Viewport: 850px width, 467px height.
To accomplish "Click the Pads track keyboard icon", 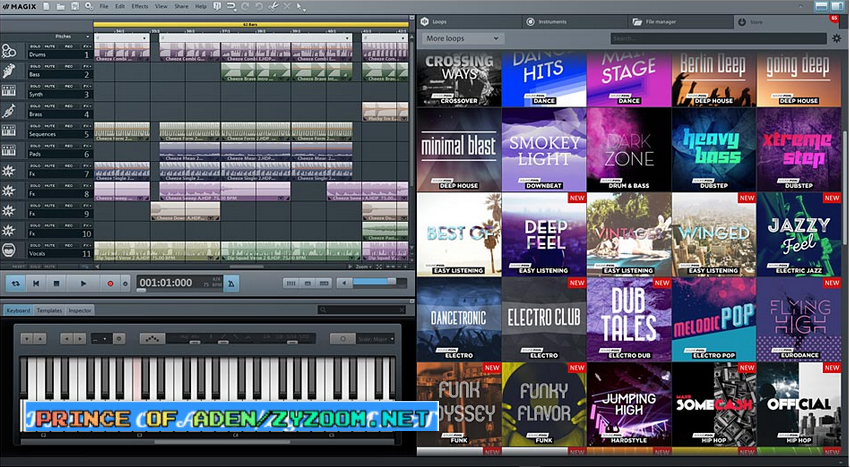I will [9, 151].
